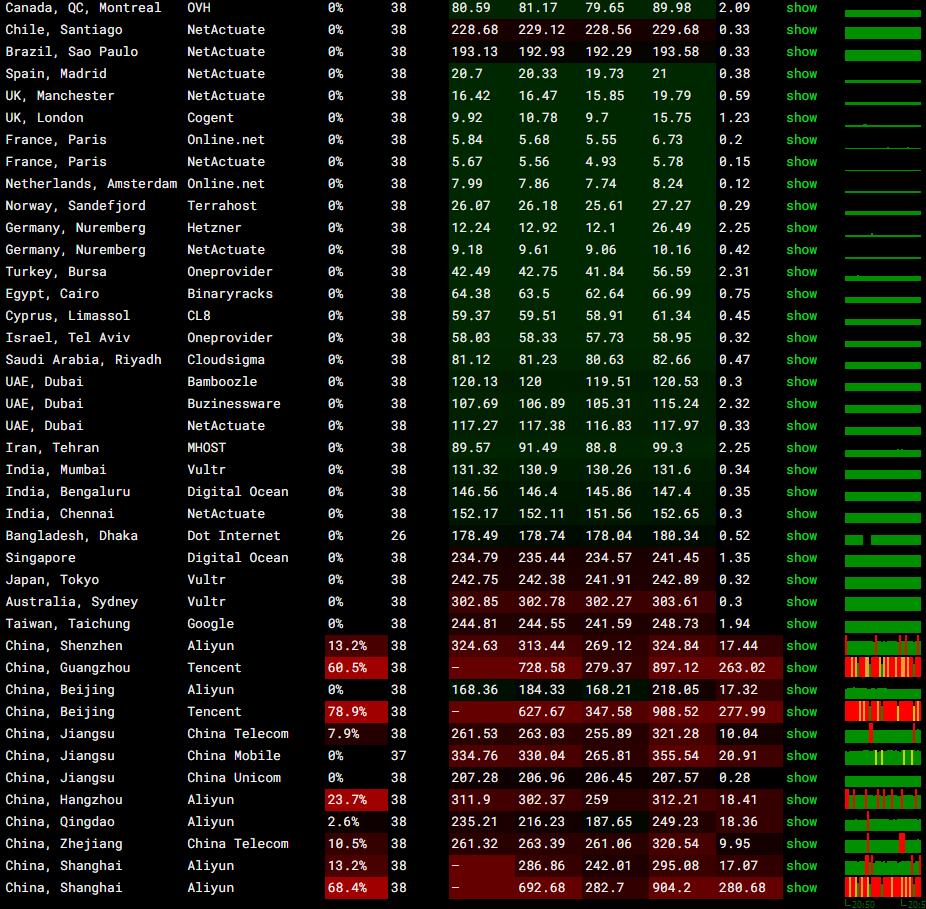
Task: Open show link for China, Shenzhen Aliyun
Action: (801, 646)
